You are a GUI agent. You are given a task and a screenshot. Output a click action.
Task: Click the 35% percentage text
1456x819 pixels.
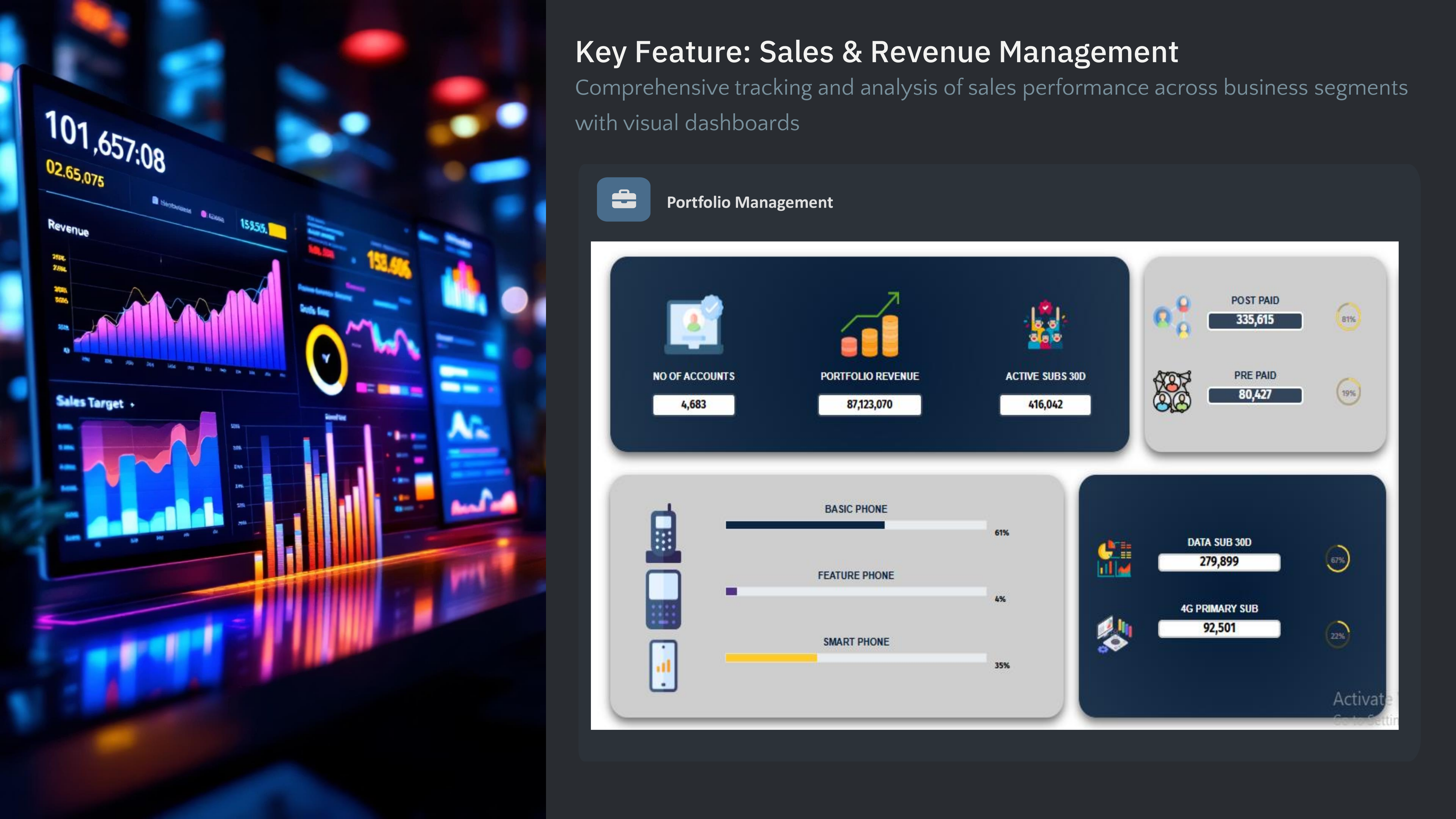tap(1002, 666)
